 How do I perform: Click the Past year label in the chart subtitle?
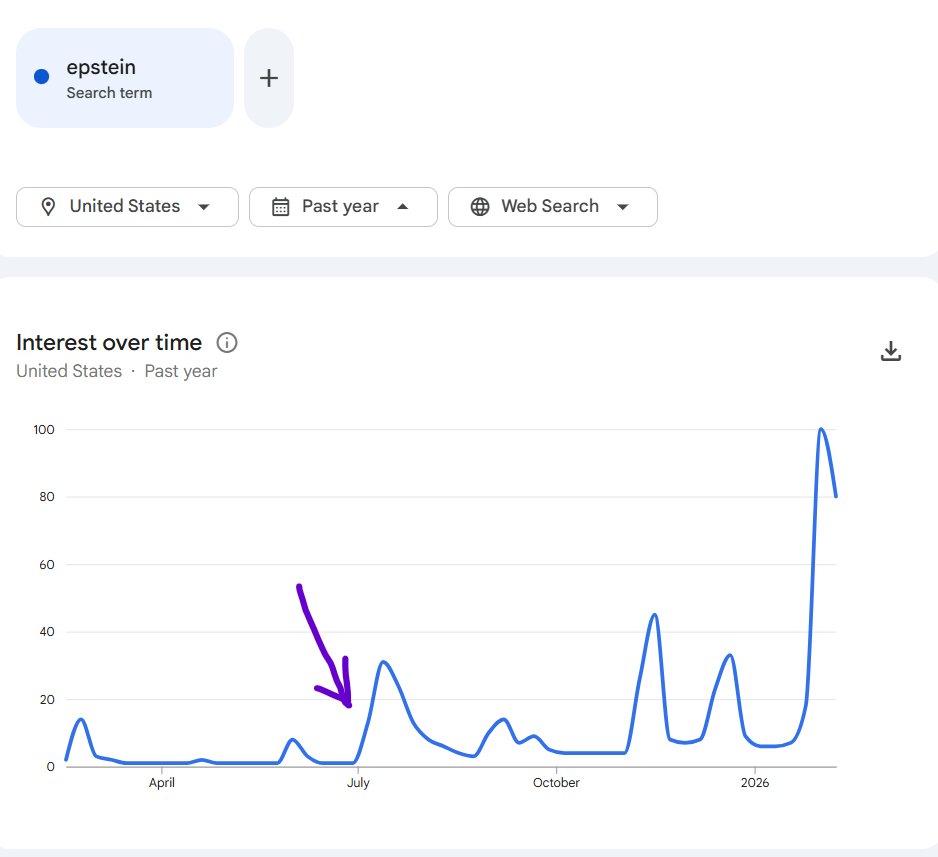pos(180,371)
